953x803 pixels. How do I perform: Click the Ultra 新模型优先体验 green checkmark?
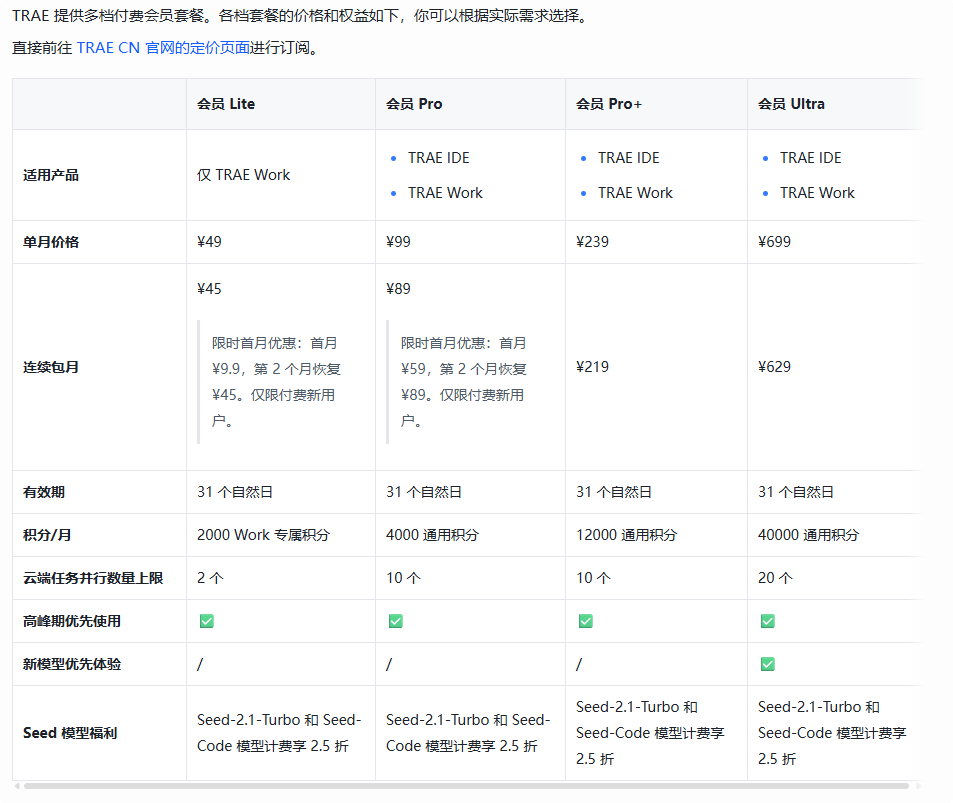(768, 664)
